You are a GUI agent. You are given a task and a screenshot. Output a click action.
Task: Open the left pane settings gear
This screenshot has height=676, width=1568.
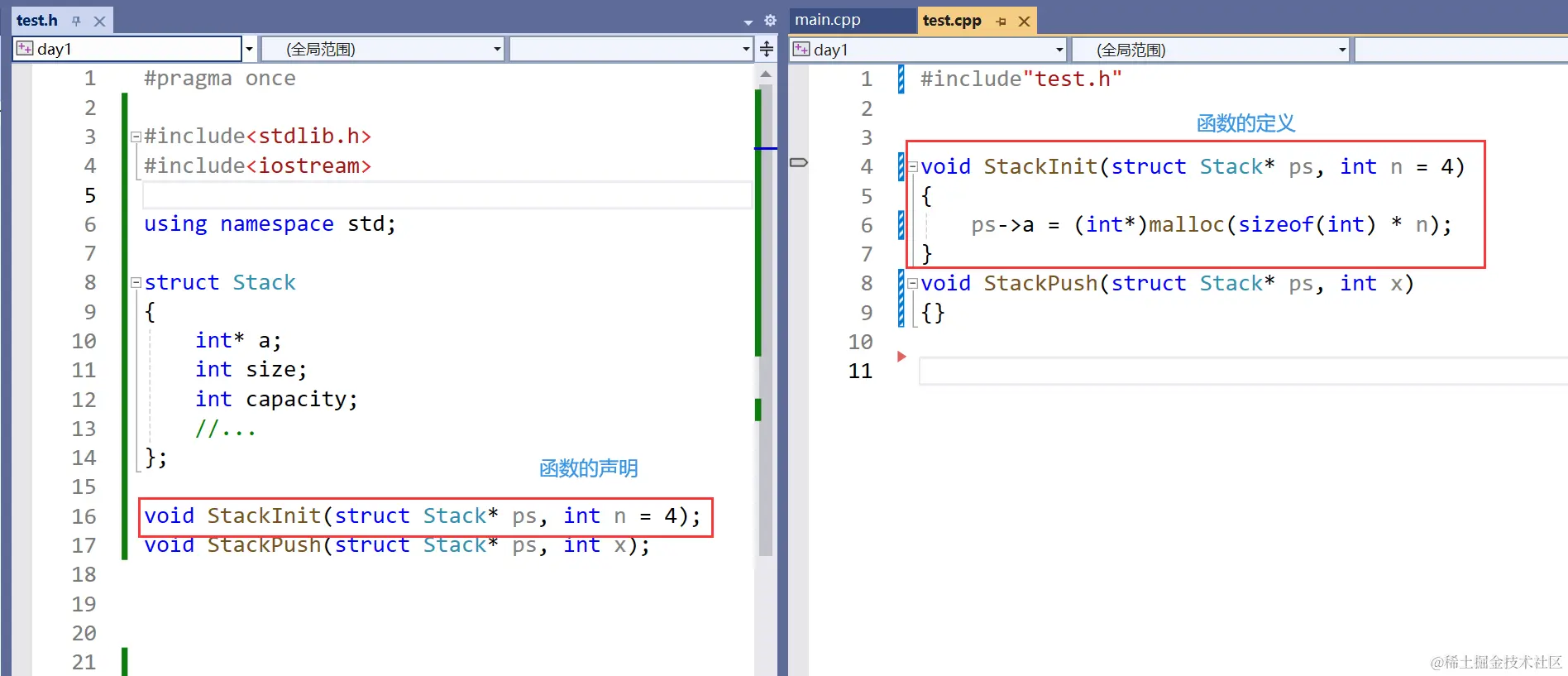tap(770, 21)
